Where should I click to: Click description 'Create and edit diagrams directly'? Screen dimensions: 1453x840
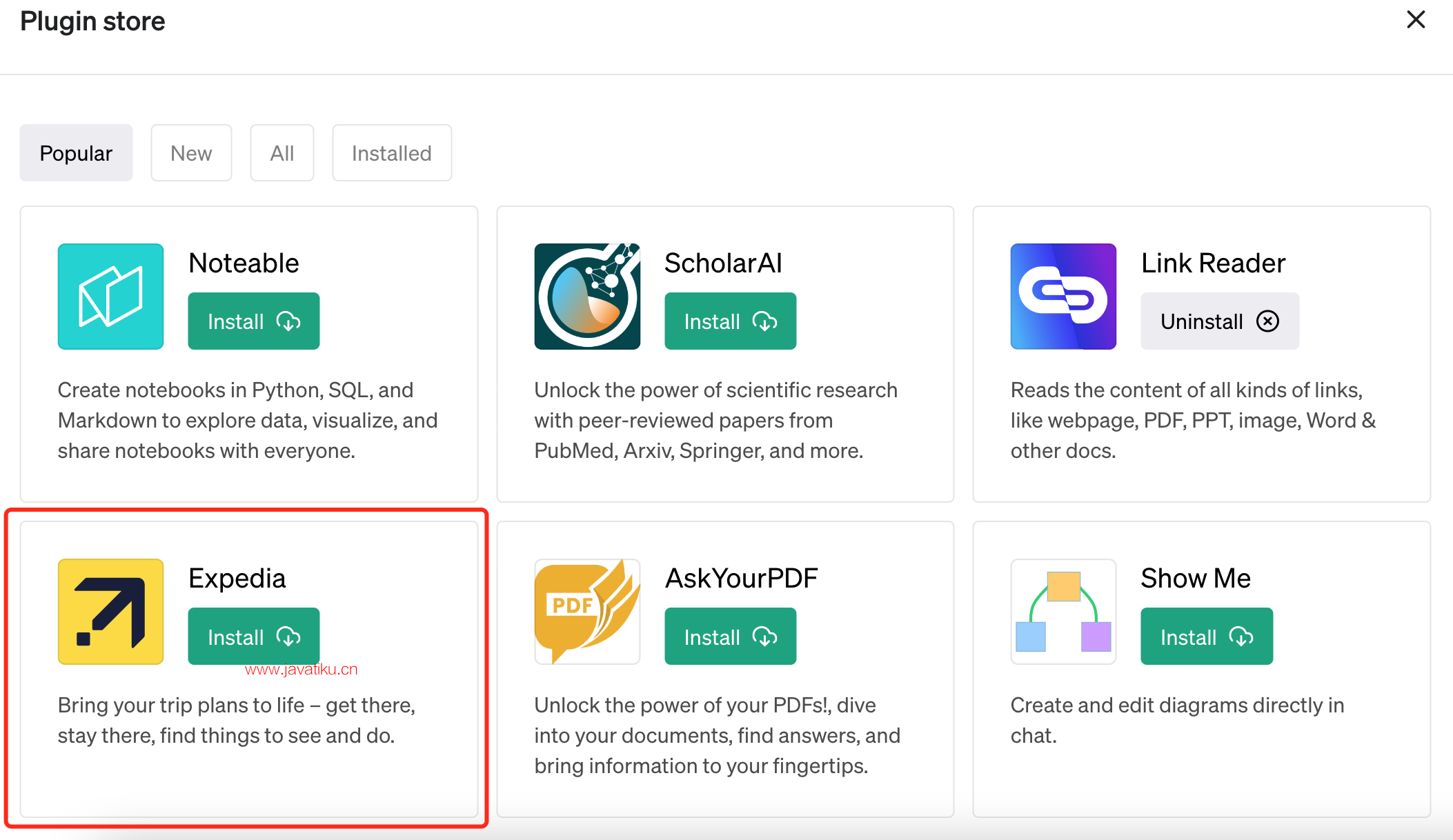tap(1178, 720)
